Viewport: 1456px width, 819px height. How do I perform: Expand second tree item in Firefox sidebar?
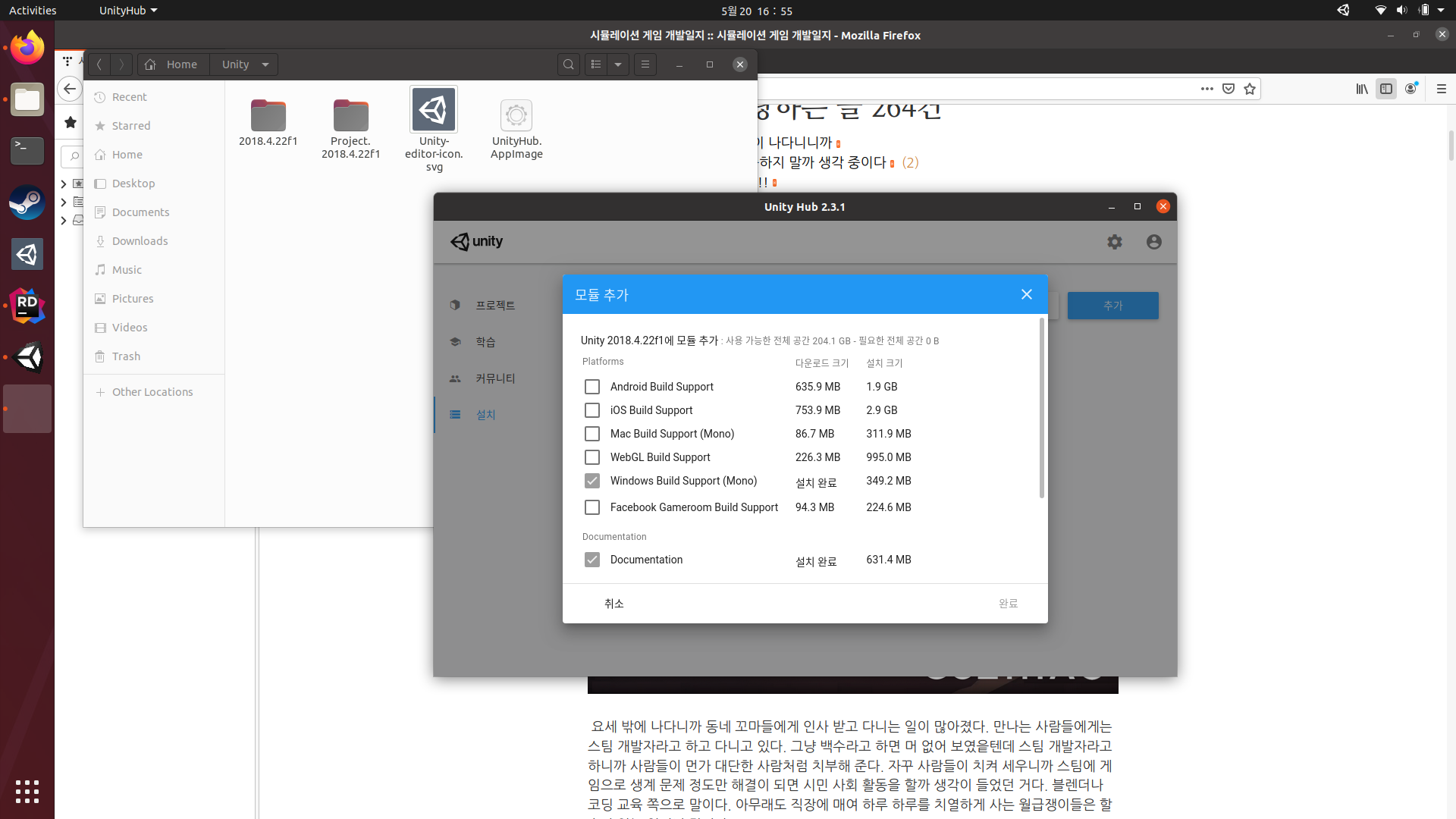64,202
